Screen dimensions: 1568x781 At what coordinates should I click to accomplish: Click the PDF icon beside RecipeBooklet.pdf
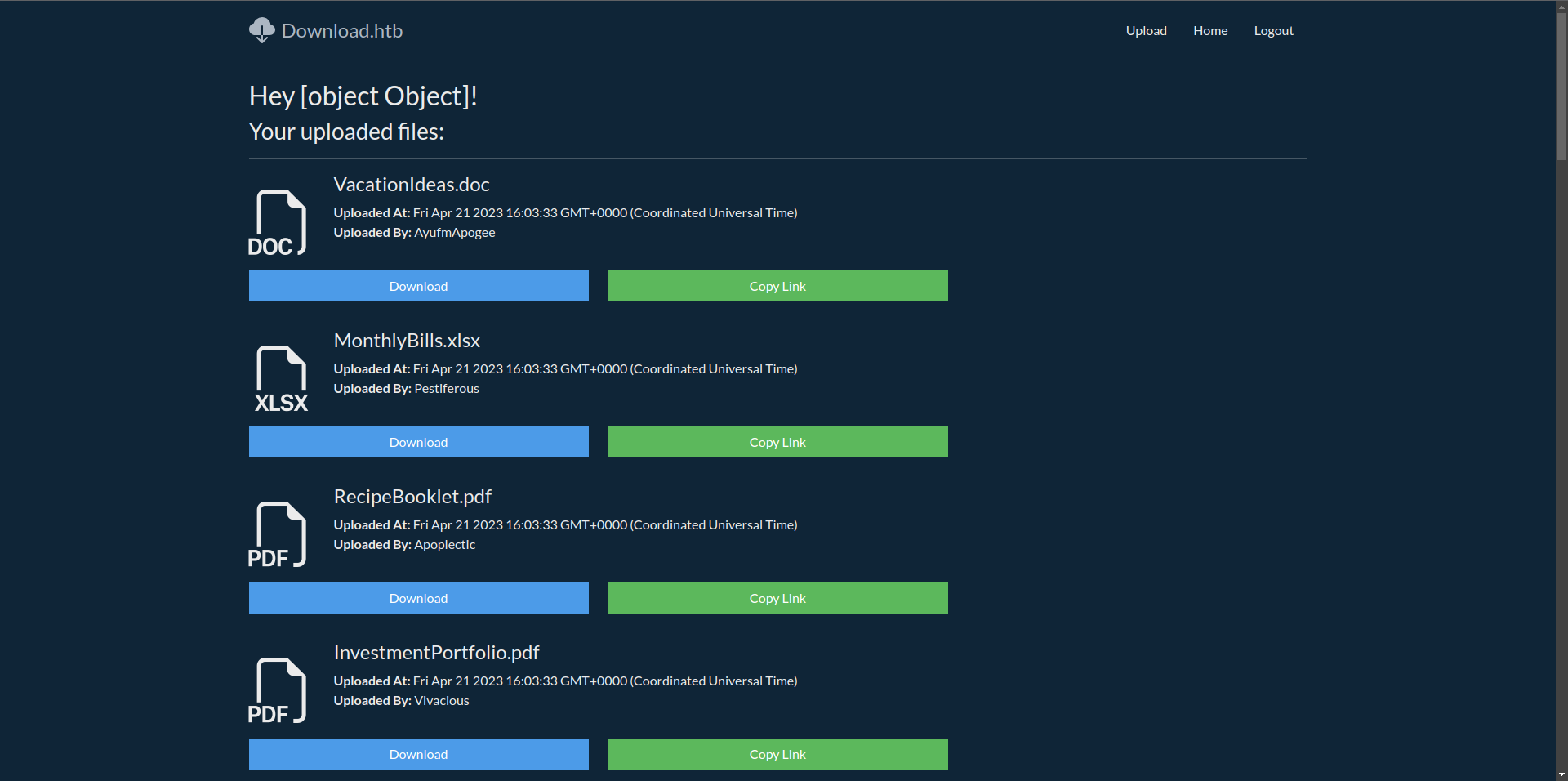[278, 535]
